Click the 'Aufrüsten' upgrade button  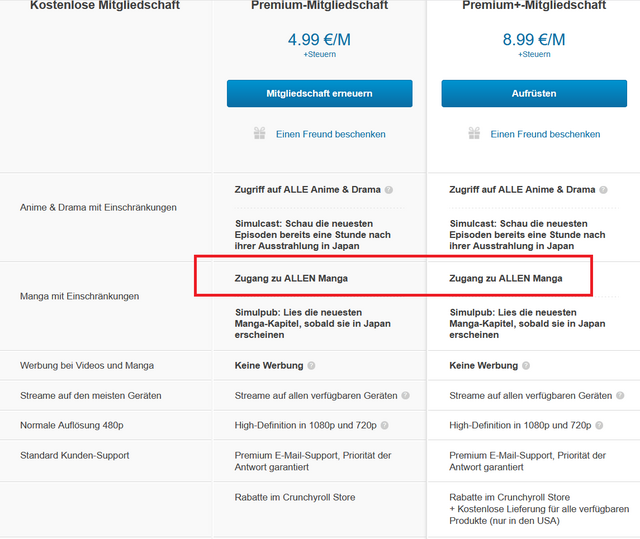click(534, 94)
